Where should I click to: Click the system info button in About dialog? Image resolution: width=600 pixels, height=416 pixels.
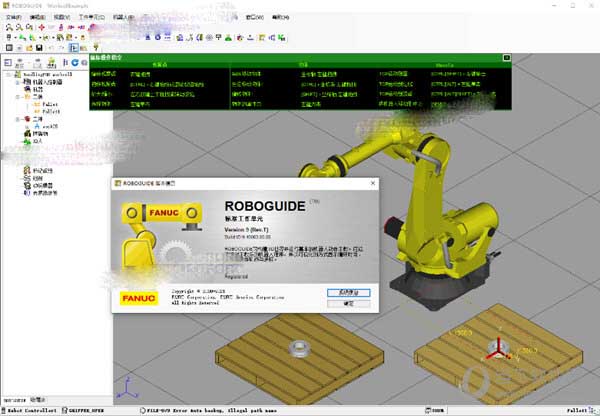[349, 293]
